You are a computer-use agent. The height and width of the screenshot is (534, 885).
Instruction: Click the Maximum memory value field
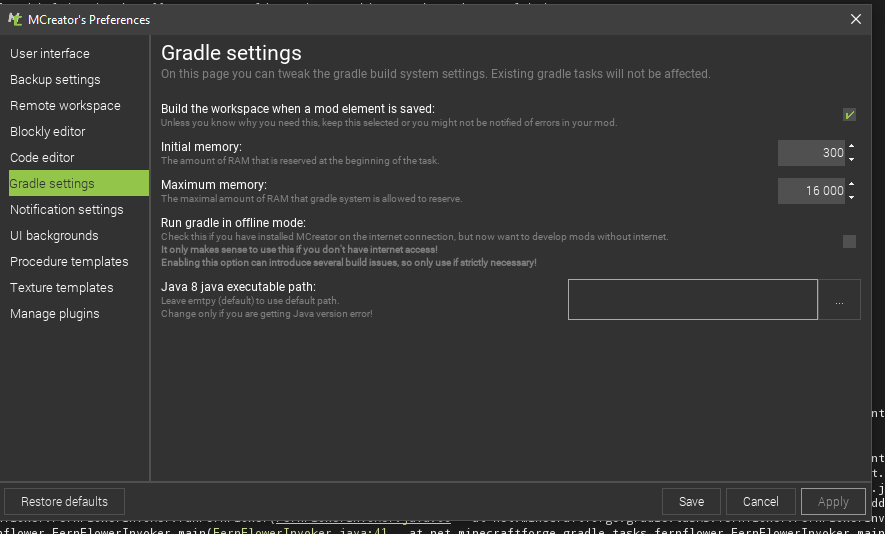(811, 191)
